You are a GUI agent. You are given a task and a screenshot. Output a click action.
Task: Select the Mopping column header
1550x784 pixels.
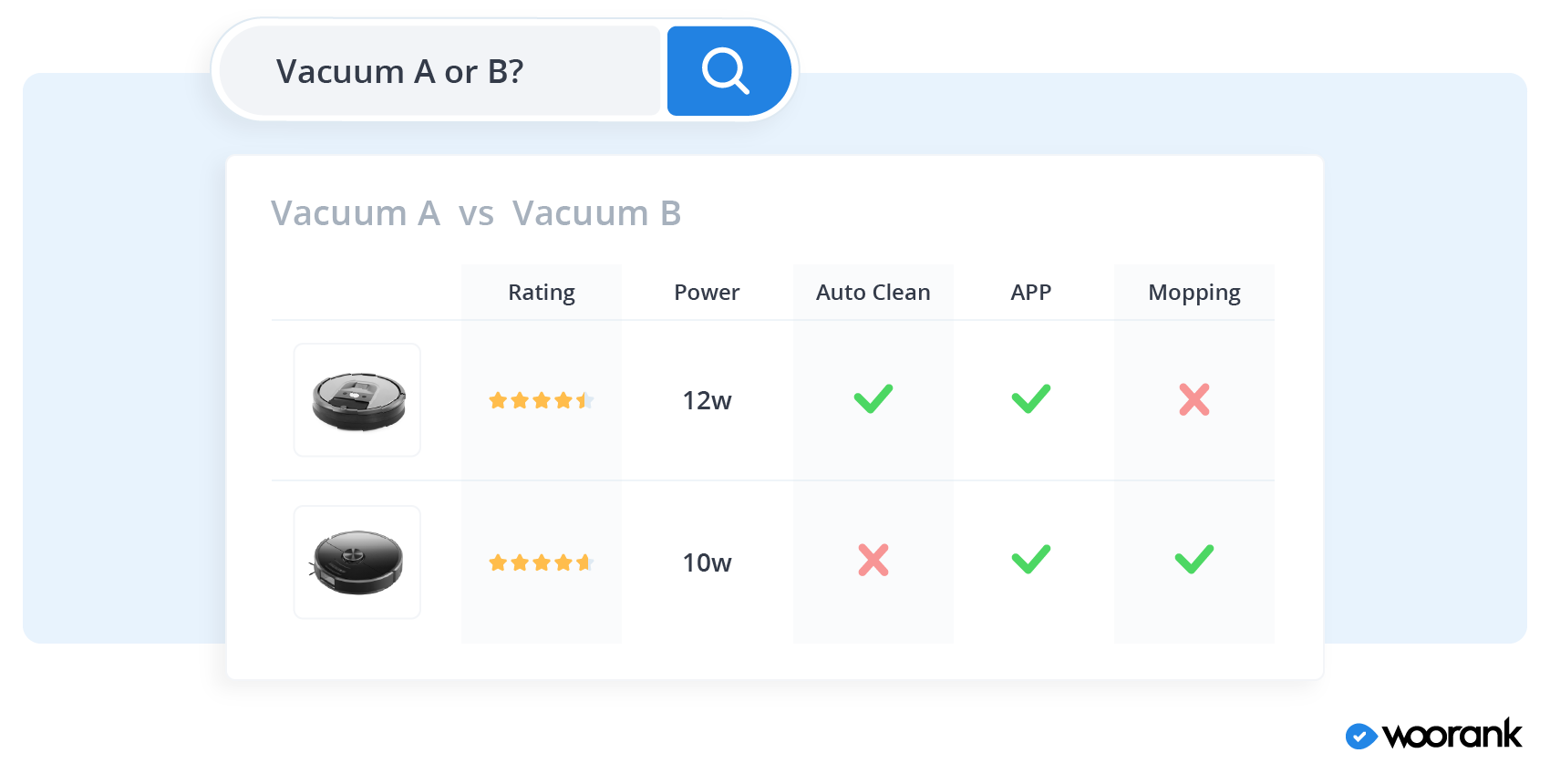1193,293
